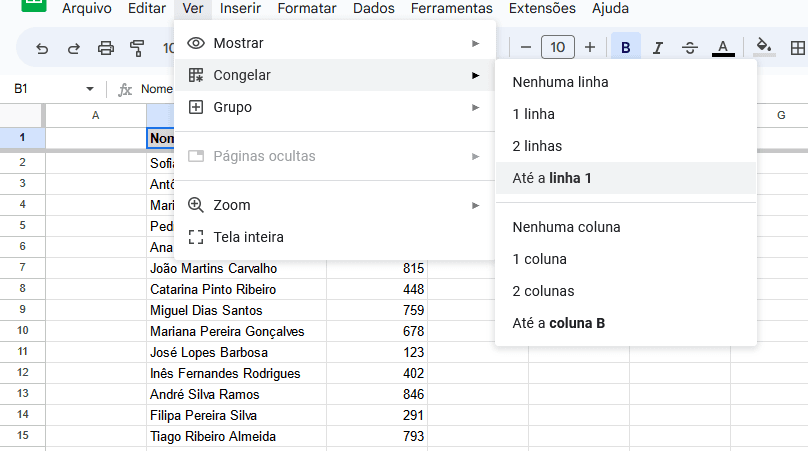Choose 'Até a coluna B' option
The image size is (808, 451).
[559, 323]
